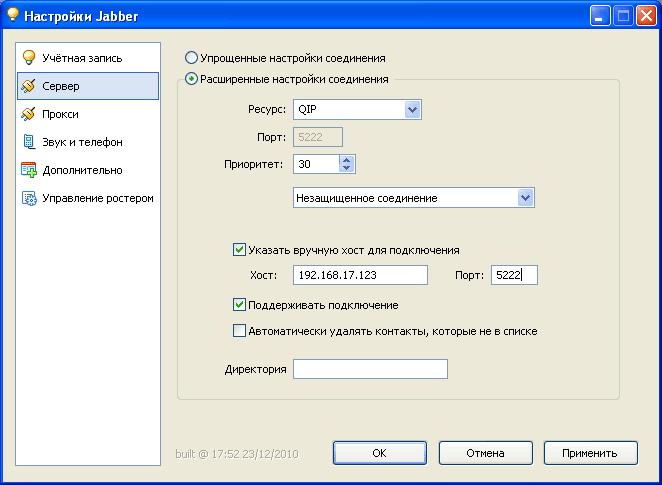Select Упрощенные настройки соединения radio button
662x485 pixels.
click(192, 58)
